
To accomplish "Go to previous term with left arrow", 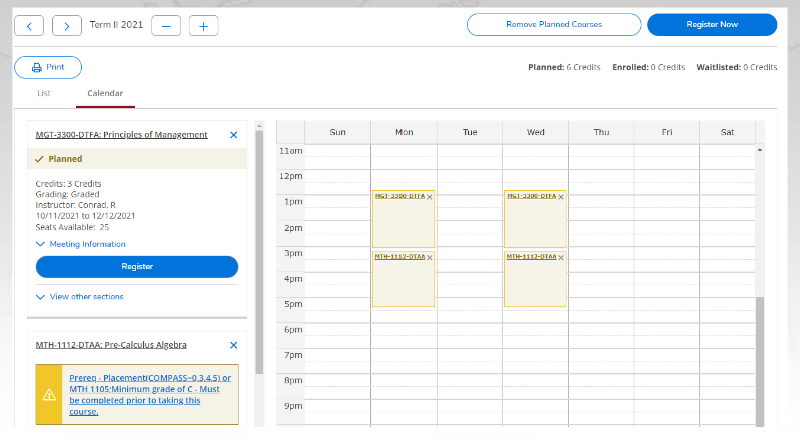I will [29, 26].
